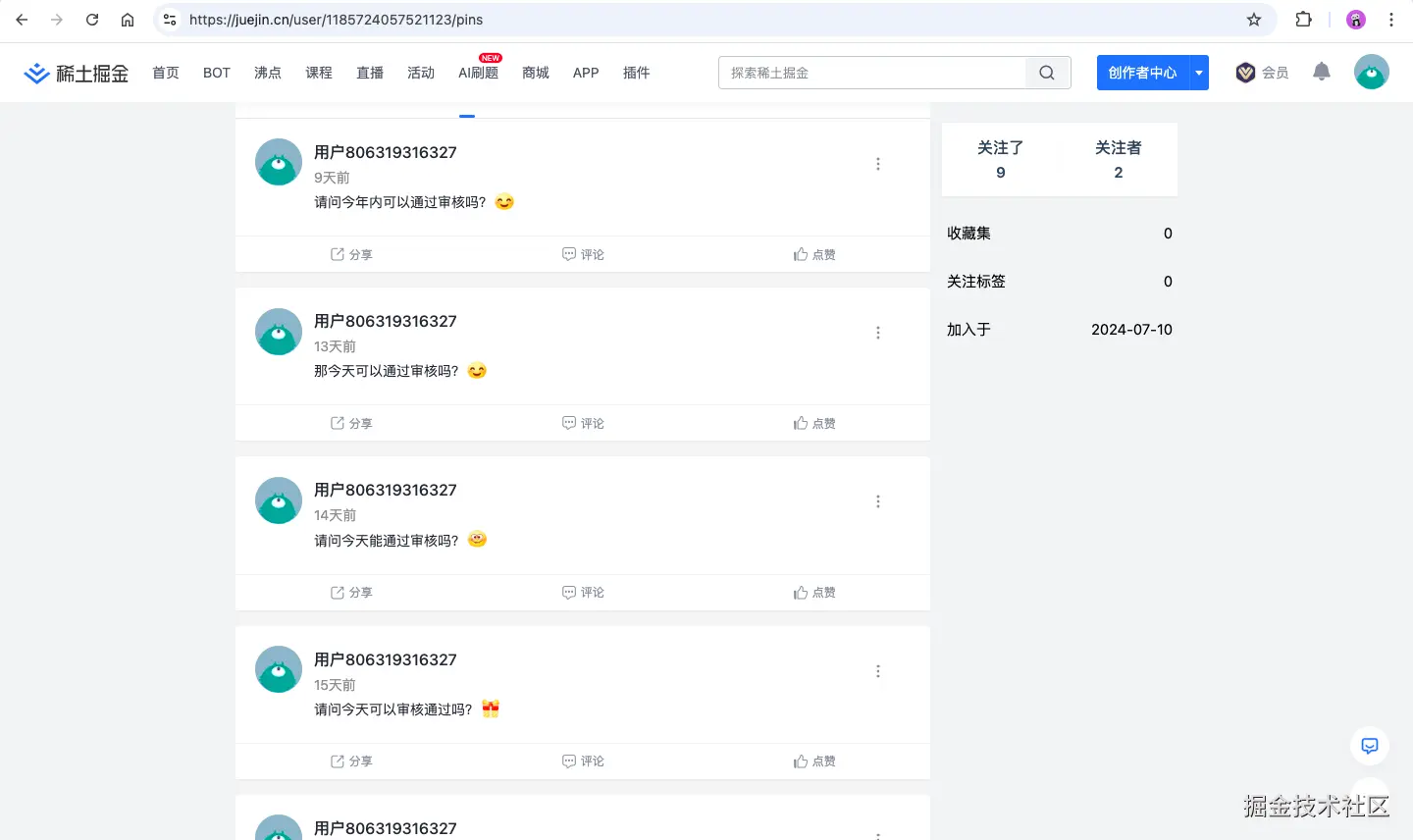Expand the 创作者中心 dropdown arrow
Viewport: 1413px width, 840px height.
tap(1198, 72)
